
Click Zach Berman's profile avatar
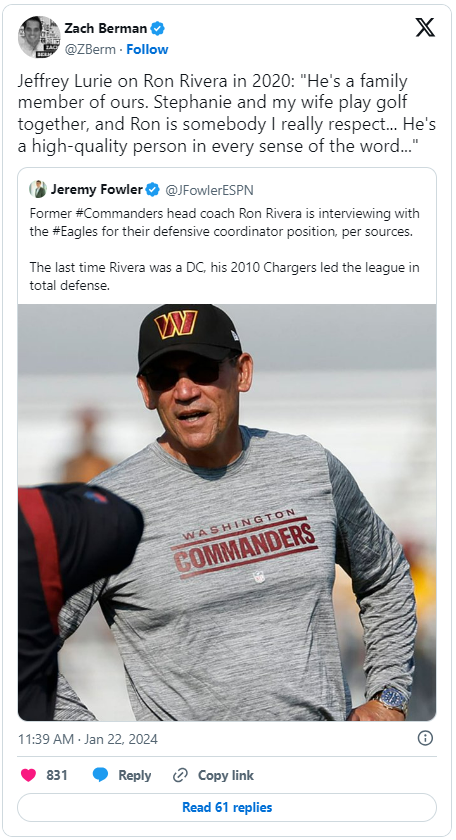tap(39, 37)
